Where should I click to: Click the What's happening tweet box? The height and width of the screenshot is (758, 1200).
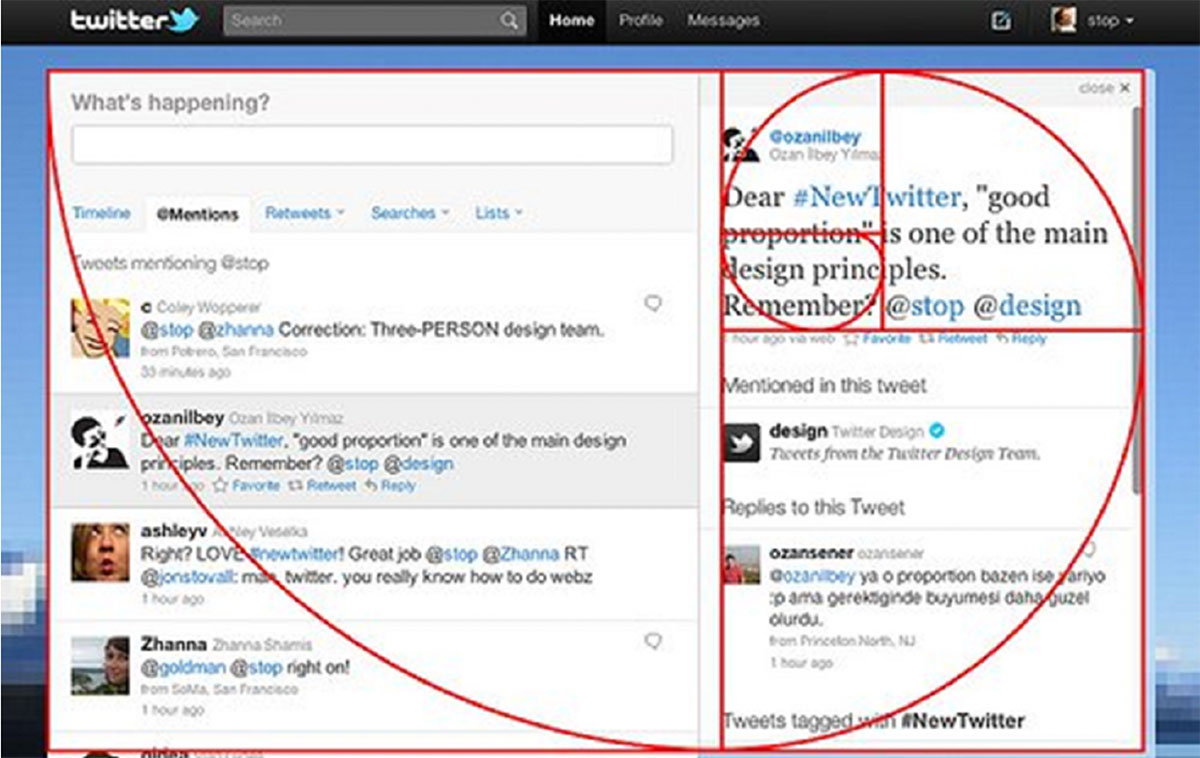(372, 145)
